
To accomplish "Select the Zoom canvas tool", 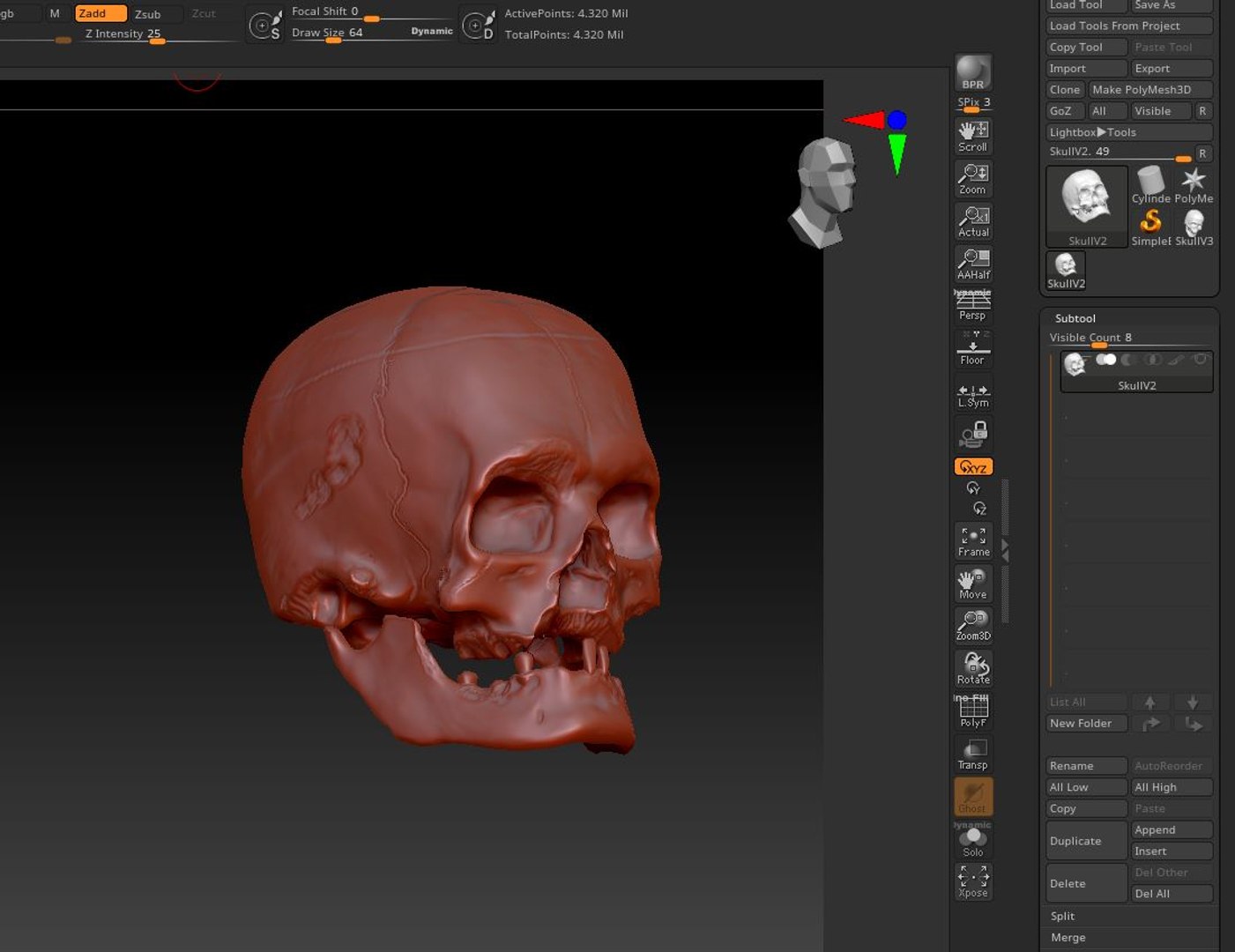I will pyautogui.click(x=973, y=179).
